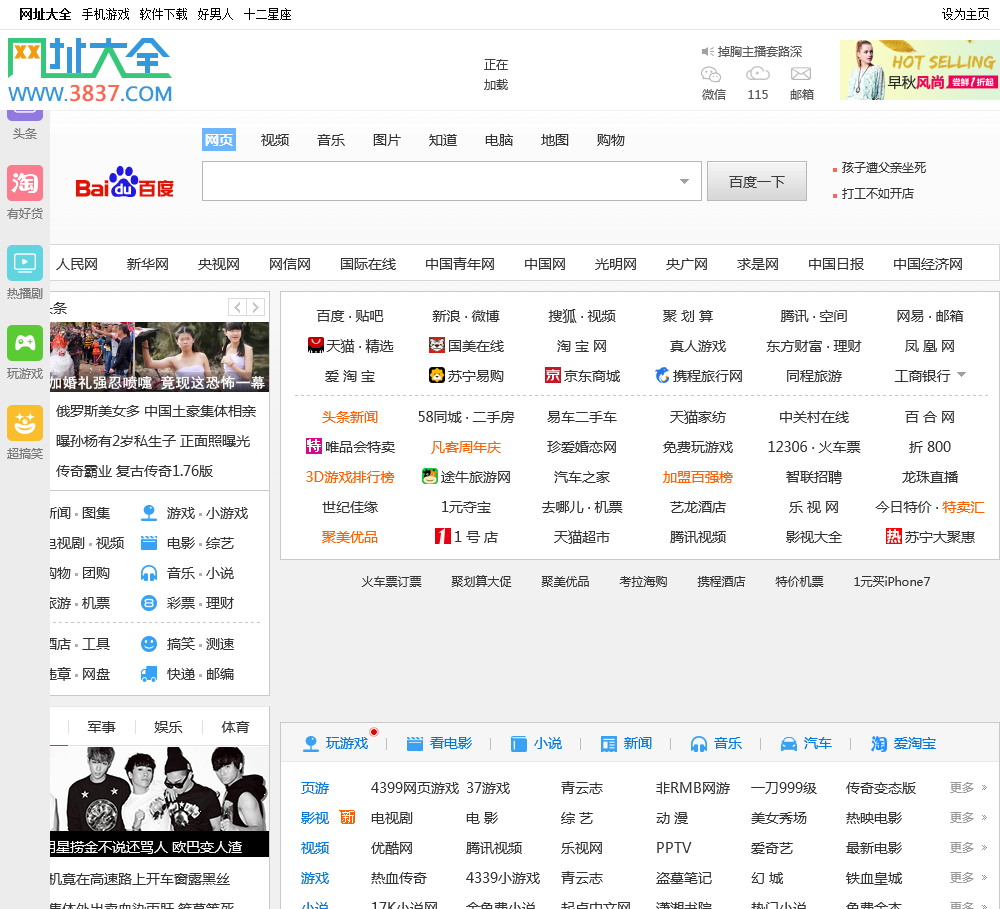
Task: Click the lottery ball icon beside 彩票·理财
Action: 149,603
